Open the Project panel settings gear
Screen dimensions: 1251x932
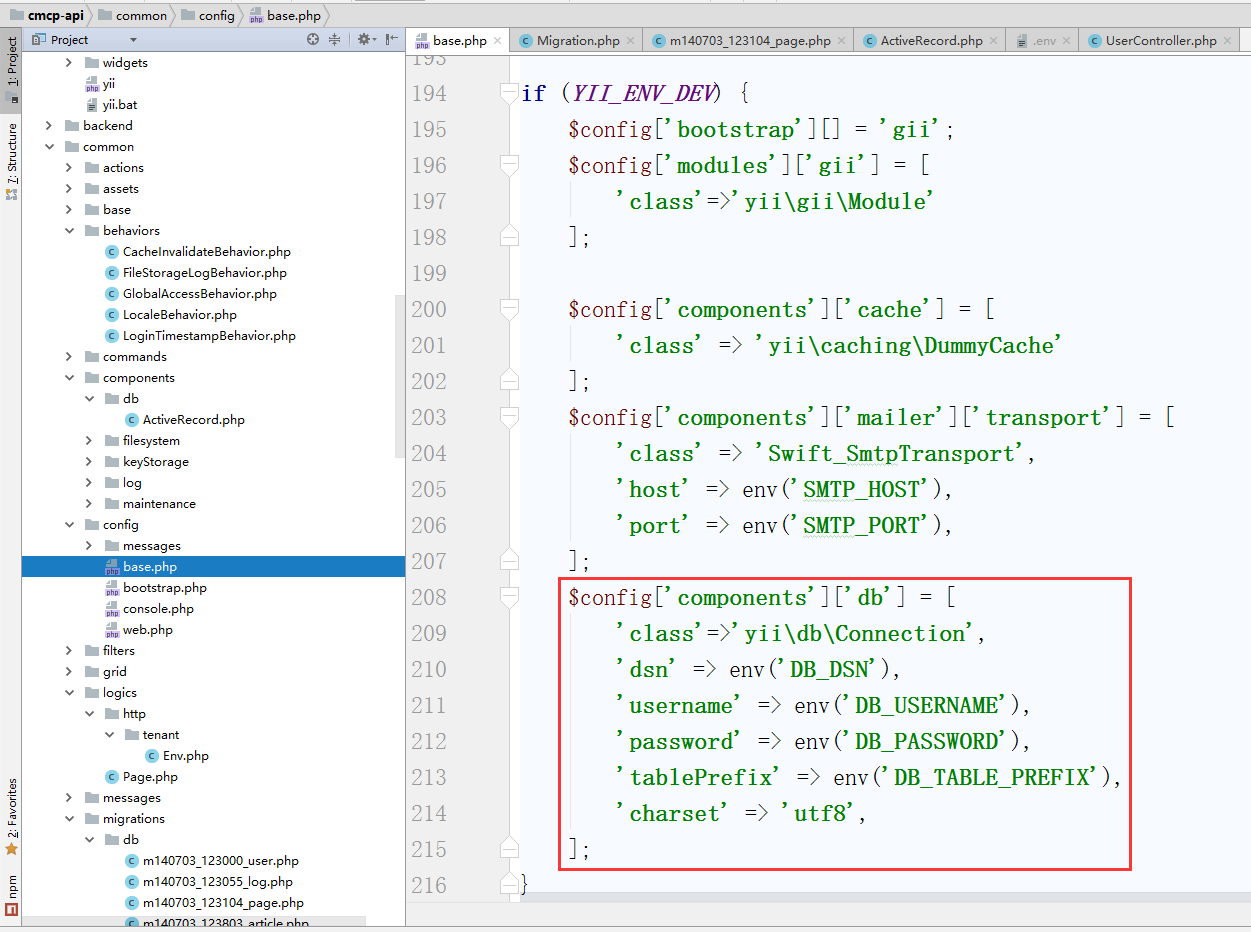[363, 39]
